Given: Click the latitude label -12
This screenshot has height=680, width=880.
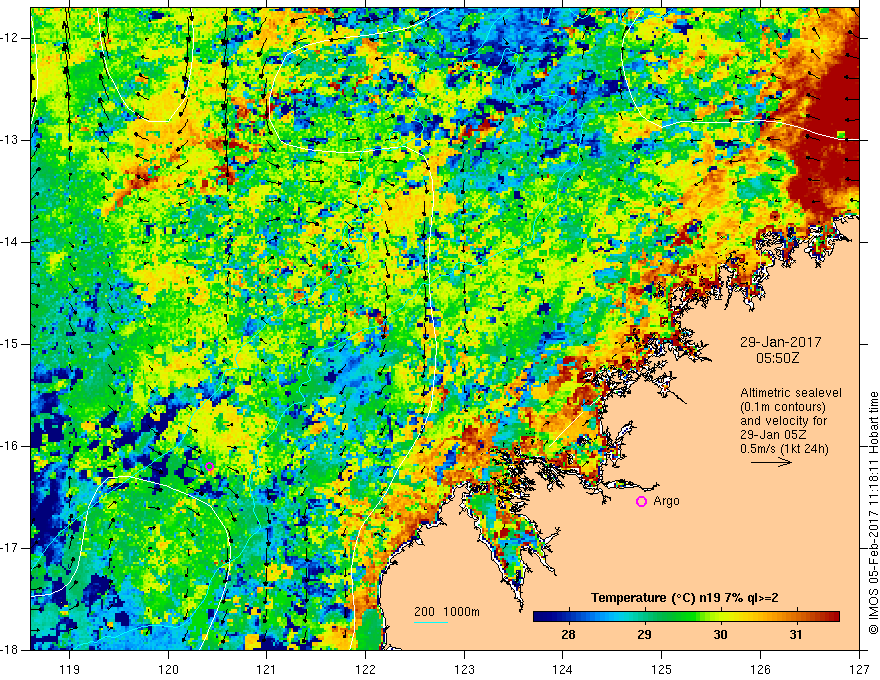Looking at the screenshot, I should coord(11,38).
